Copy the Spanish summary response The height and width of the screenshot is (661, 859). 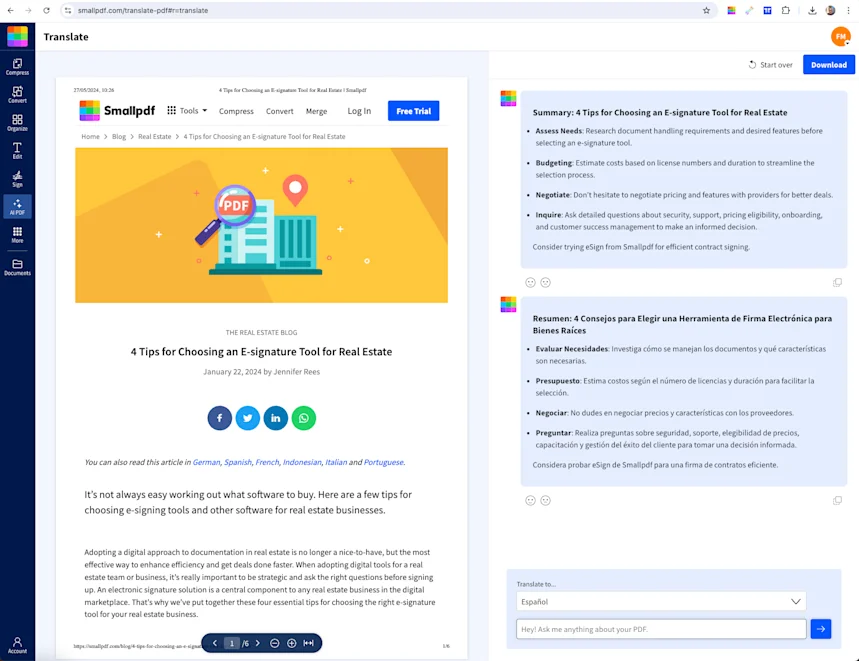coord(837,501)
